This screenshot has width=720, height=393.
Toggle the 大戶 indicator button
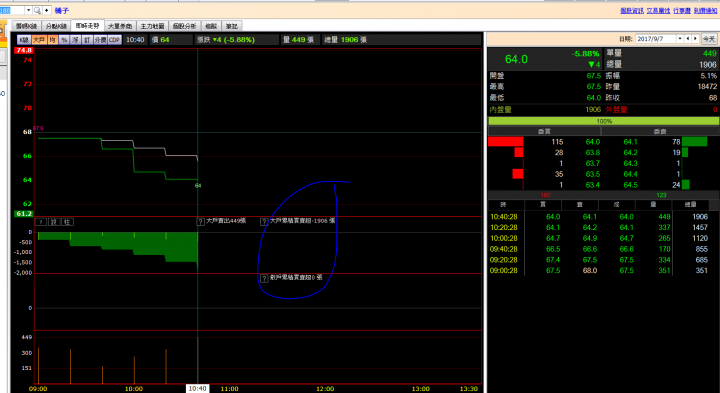pyautogui.click(x=40, y=40)
